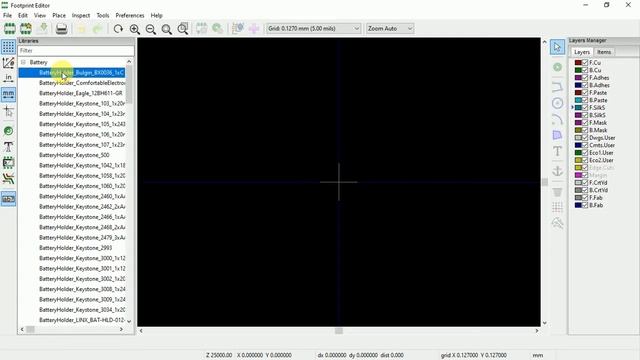Open the Preferences menu
Viewport: 640px width, 360px height.
point(130,16)
